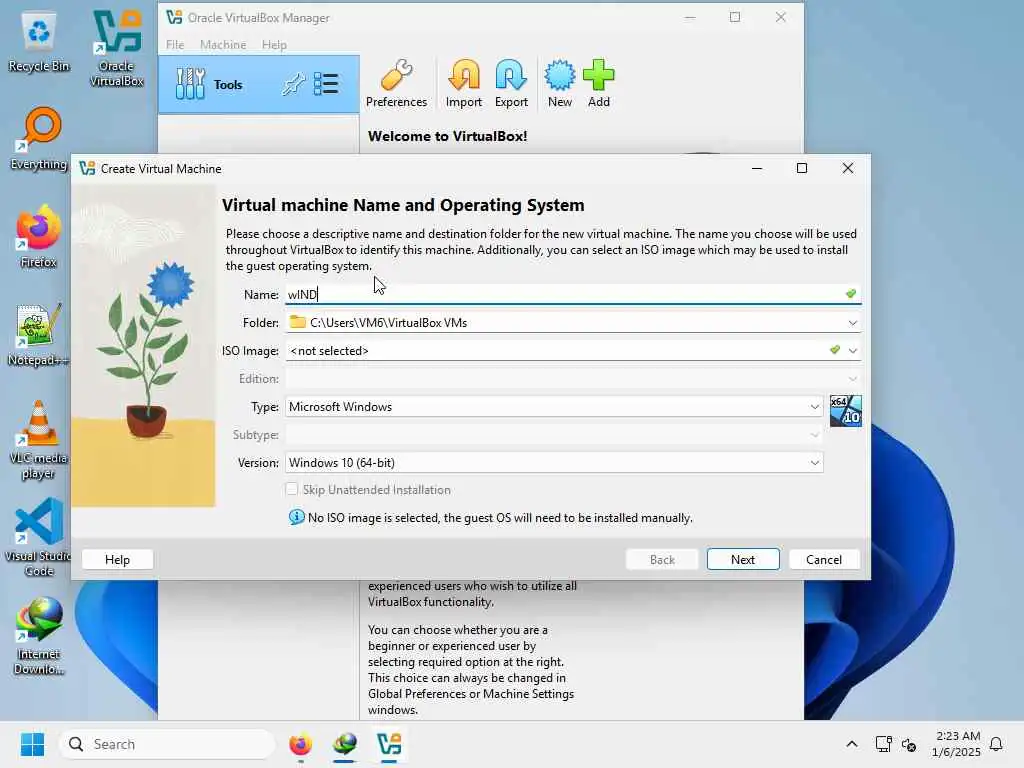Click the New machine icon
This screenshot has height=768, width=1024.
click(x=560, y=83)
